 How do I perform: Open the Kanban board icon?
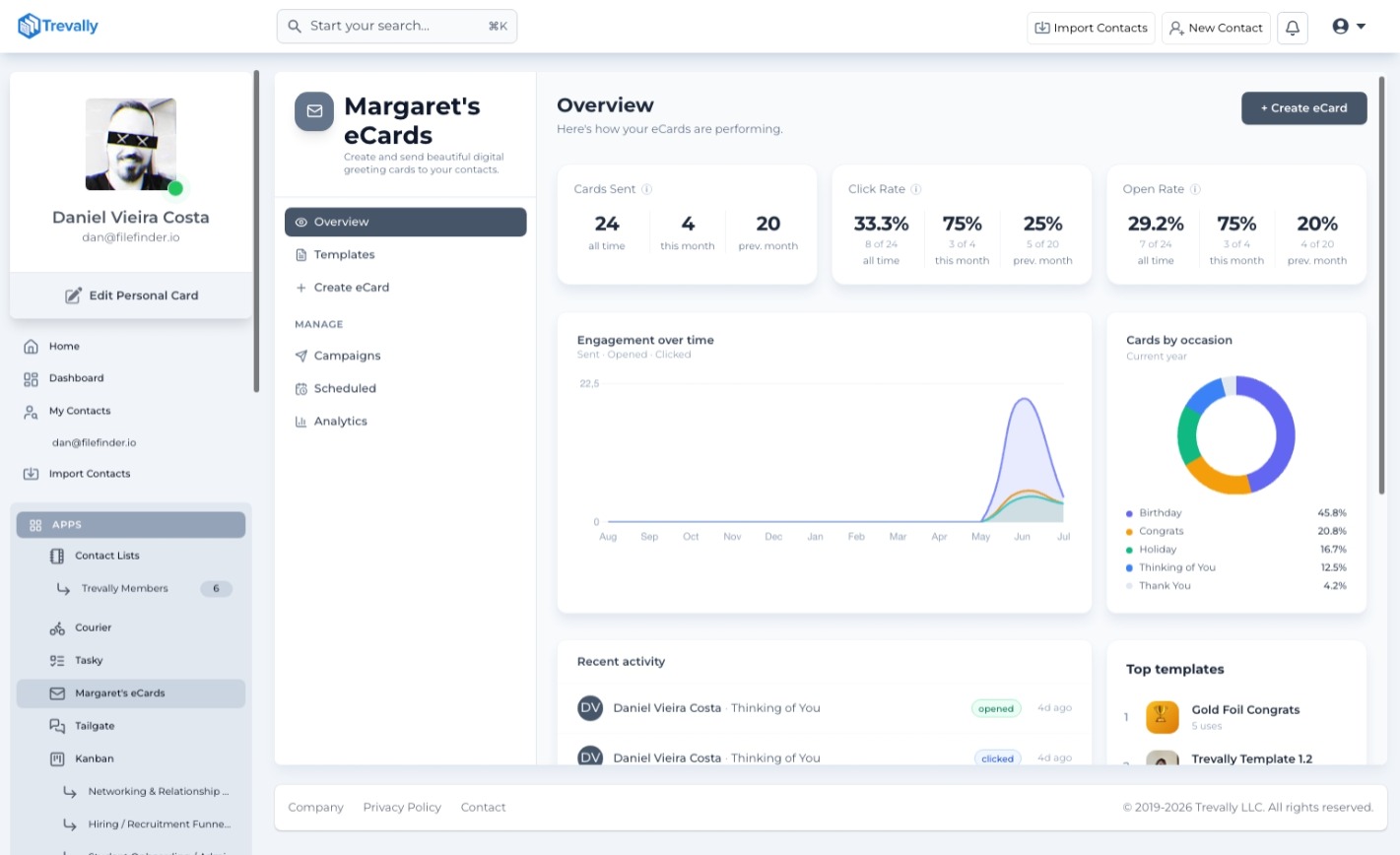tap(57, 759)
